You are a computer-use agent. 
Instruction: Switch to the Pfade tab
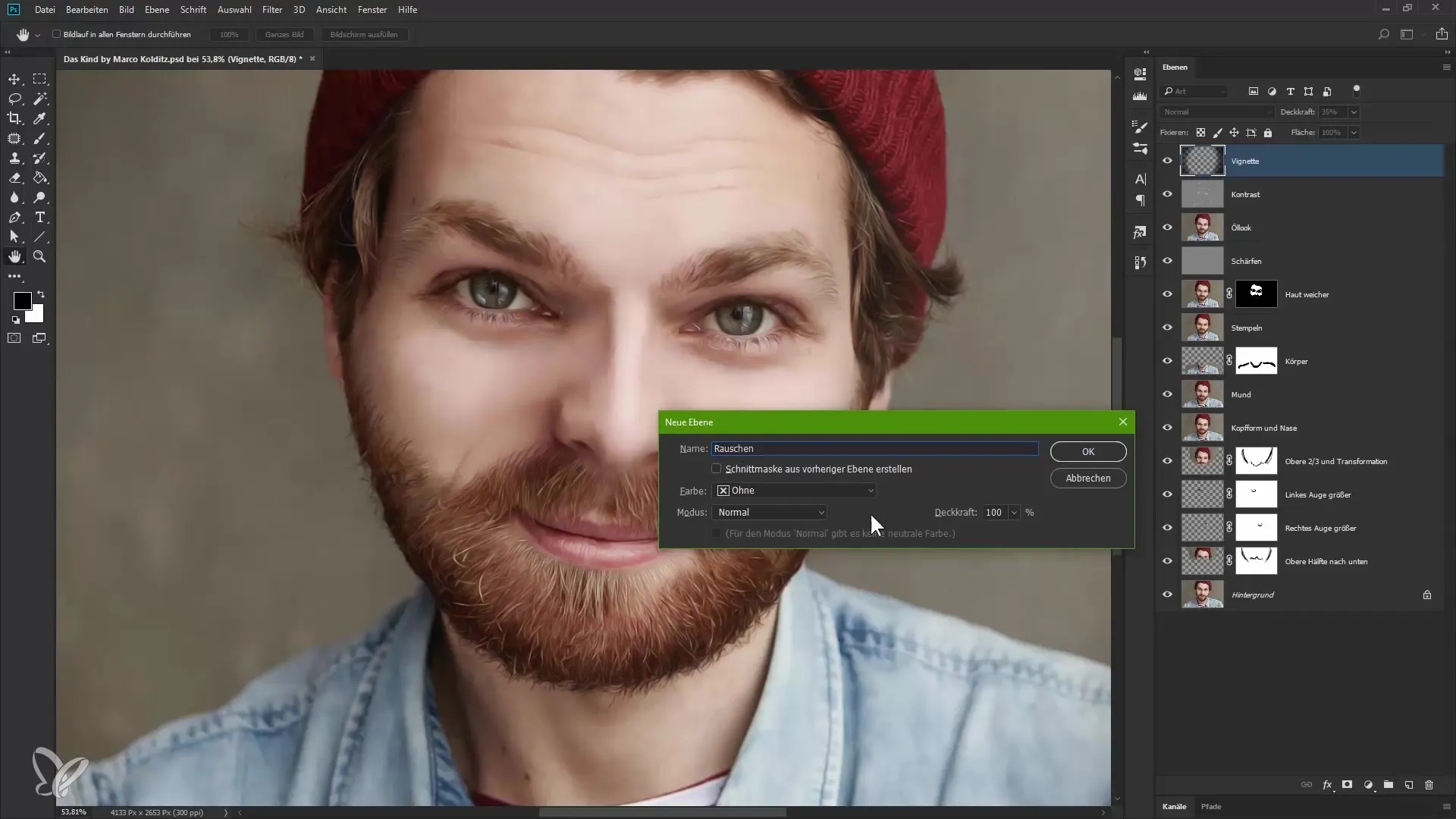[1211, 807]
